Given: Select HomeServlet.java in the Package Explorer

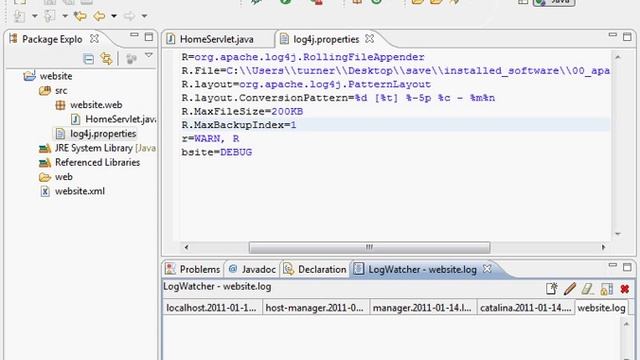Looking at the screenshot, I should pyautogui.click(x=121, y=119).
